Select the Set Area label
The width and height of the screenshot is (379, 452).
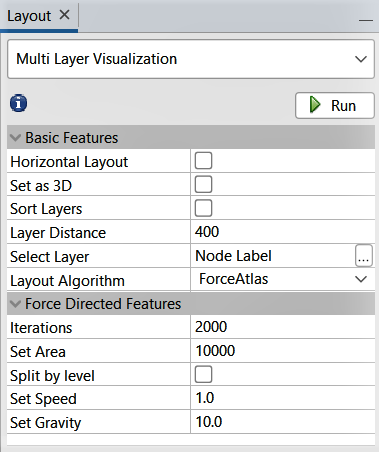point(38,352)
